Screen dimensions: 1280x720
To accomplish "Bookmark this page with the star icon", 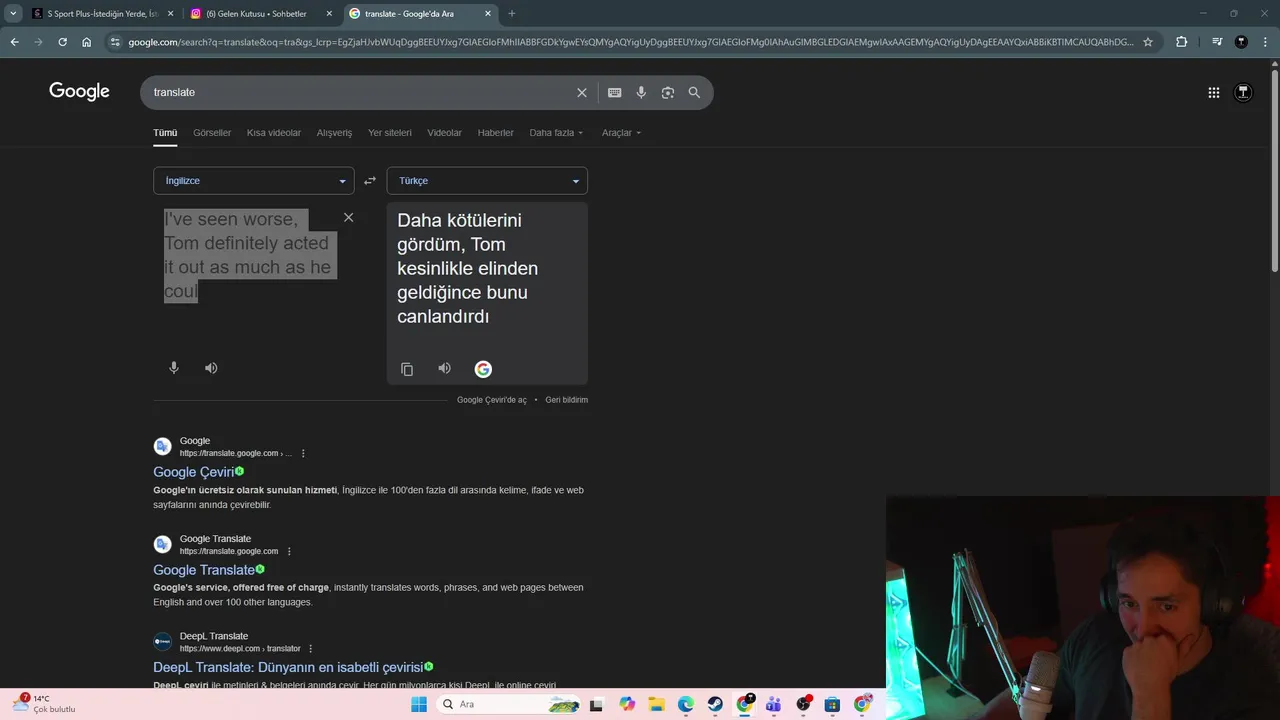I will [1148, 42].
